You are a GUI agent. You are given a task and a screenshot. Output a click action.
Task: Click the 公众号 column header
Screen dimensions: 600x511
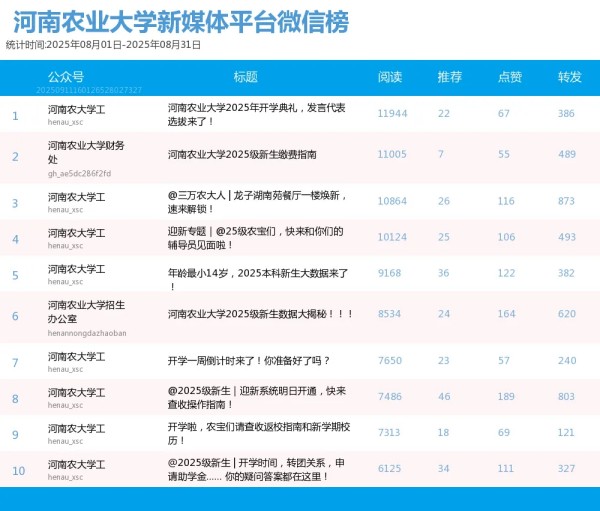[66, 77]
